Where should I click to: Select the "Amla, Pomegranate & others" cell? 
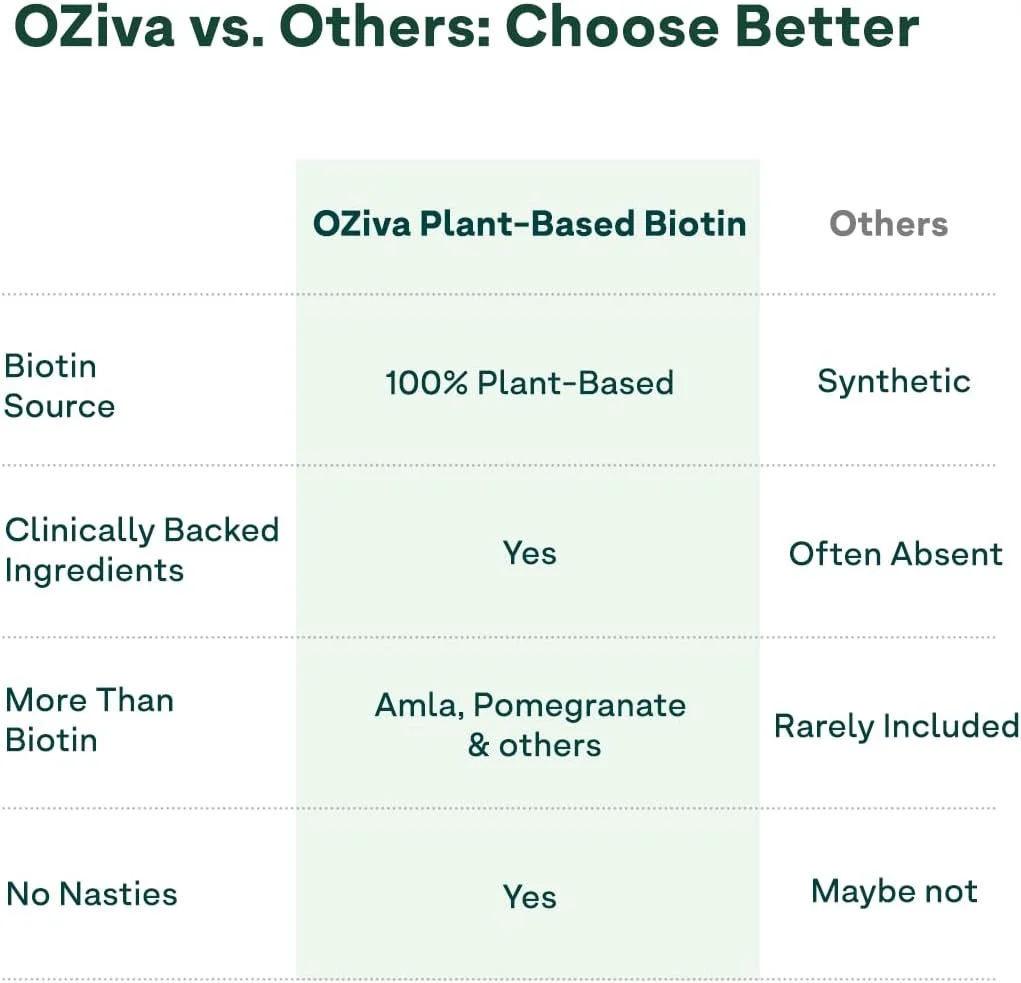coord(530,725)
